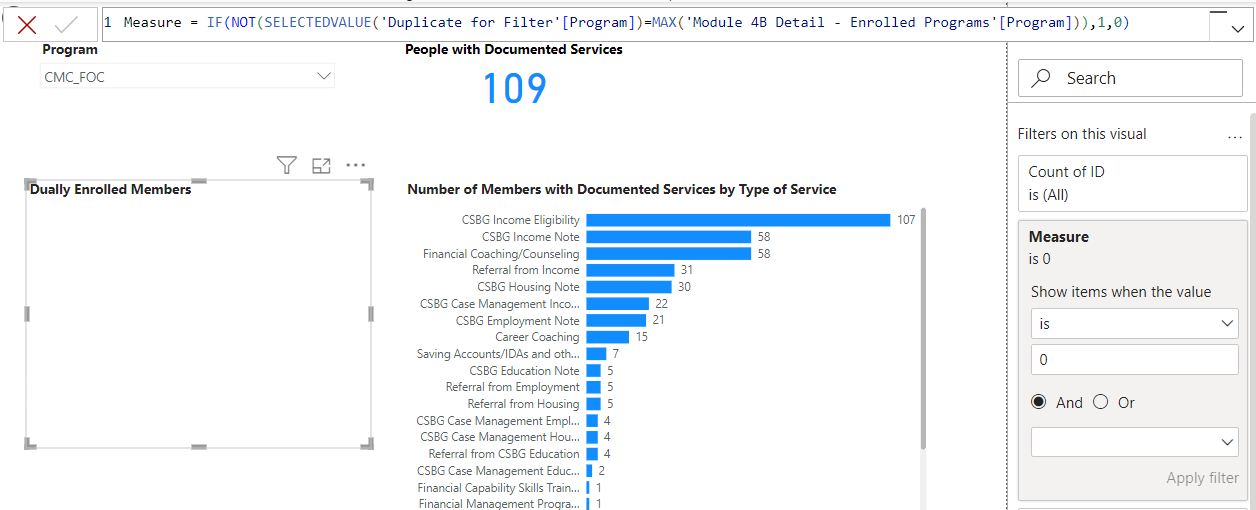Open focus mode for Dually Enrolled Members

click(321, 166)
